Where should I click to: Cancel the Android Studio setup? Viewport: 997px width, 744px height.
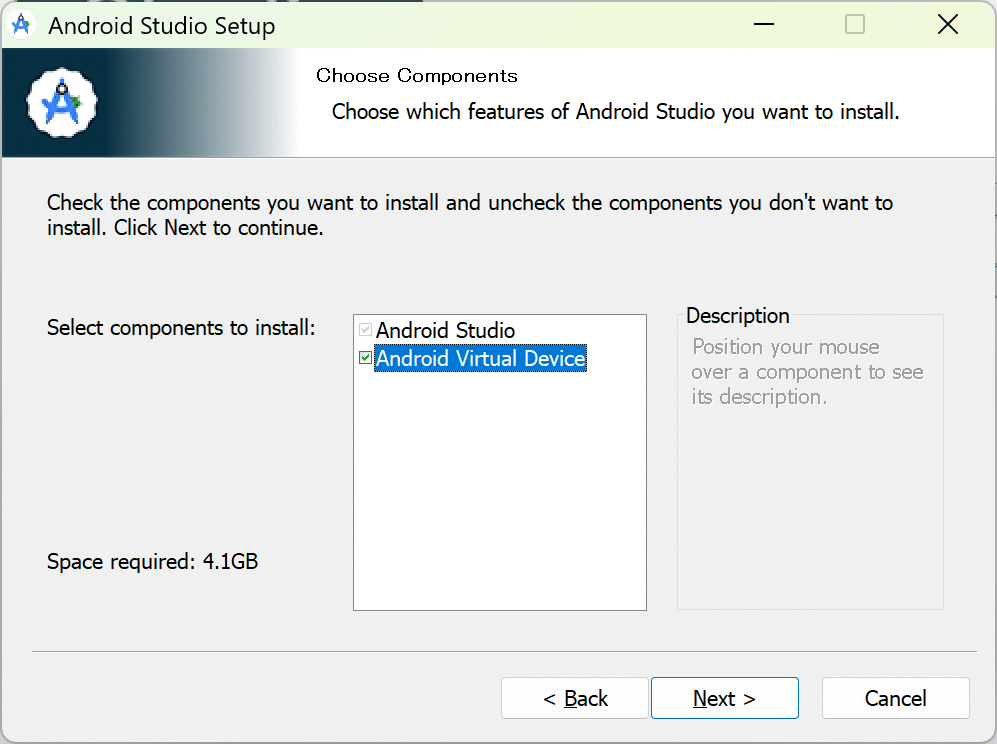tap(895, 698)
